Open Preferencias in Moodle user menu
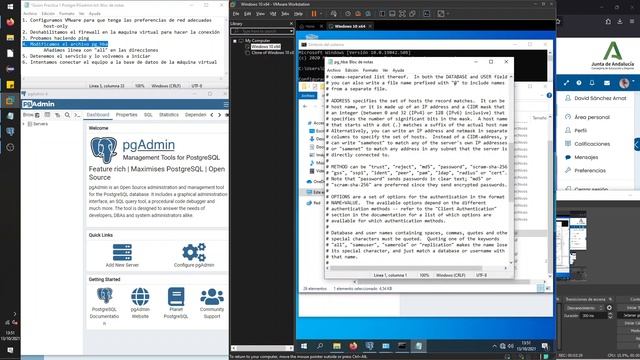Viewport: 640px width, 360px height. pos(590,171)
